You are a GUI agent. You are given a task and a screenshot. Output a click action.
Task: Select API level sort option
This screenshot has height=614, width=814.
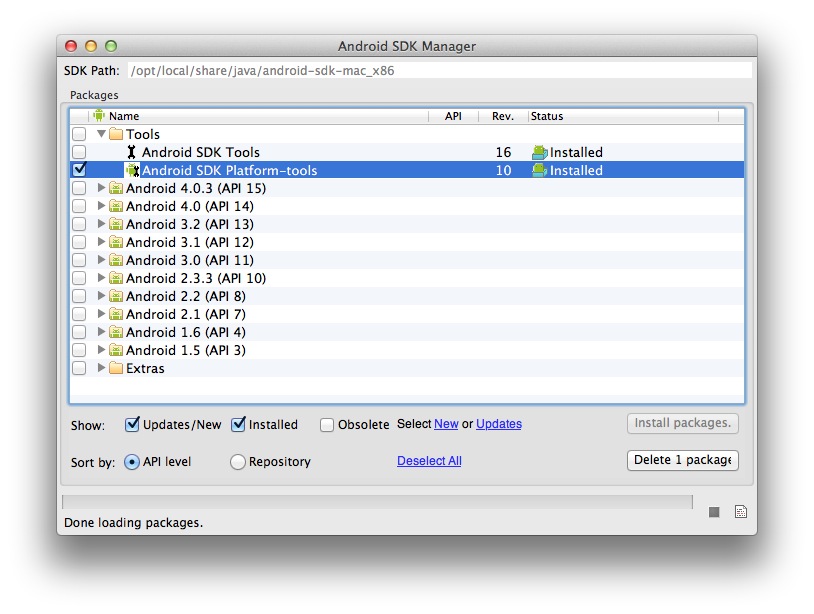coord(132,461)
